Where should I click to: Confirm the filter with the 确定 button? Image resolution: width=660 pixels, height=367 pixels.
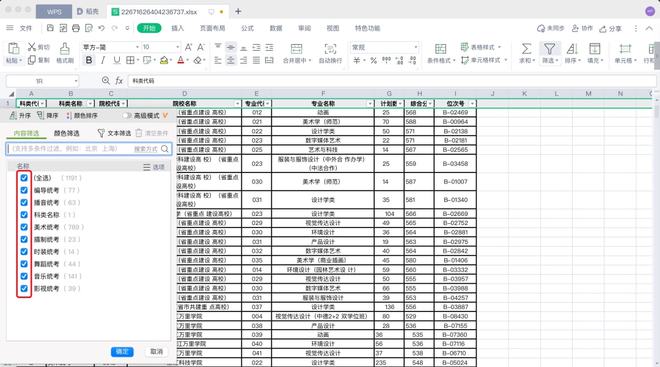click(x=122, y=351)
